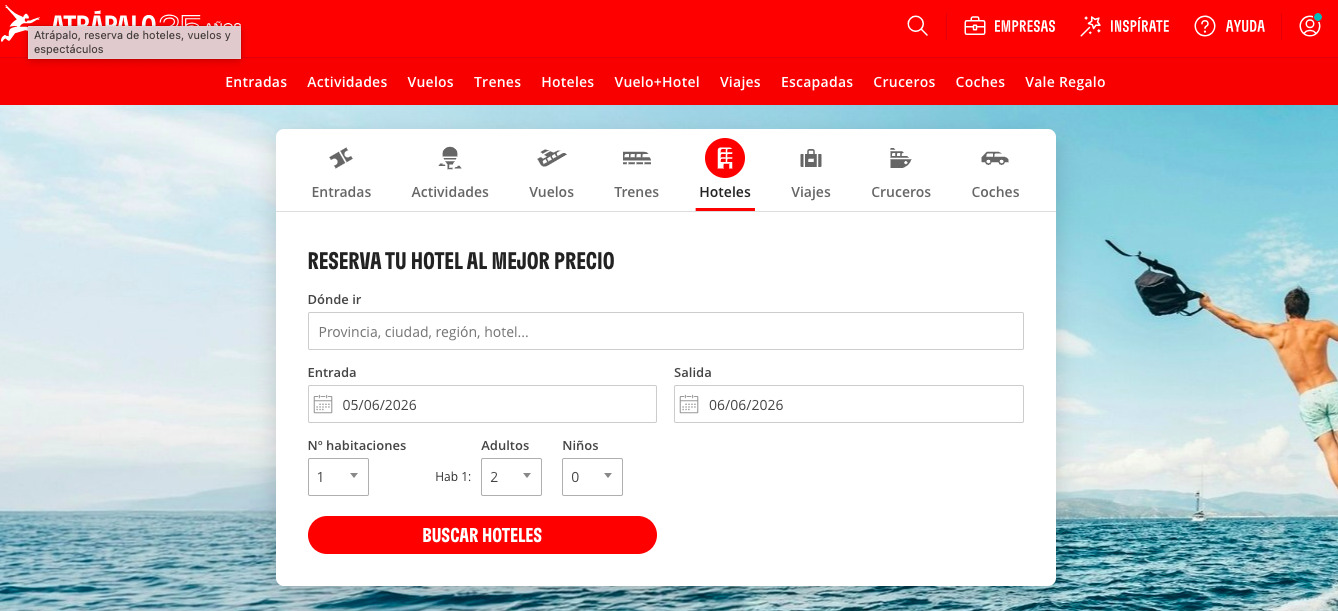Open Entradas in the top navigation
Screen dimensions: 1338x611
coord(256,82)
